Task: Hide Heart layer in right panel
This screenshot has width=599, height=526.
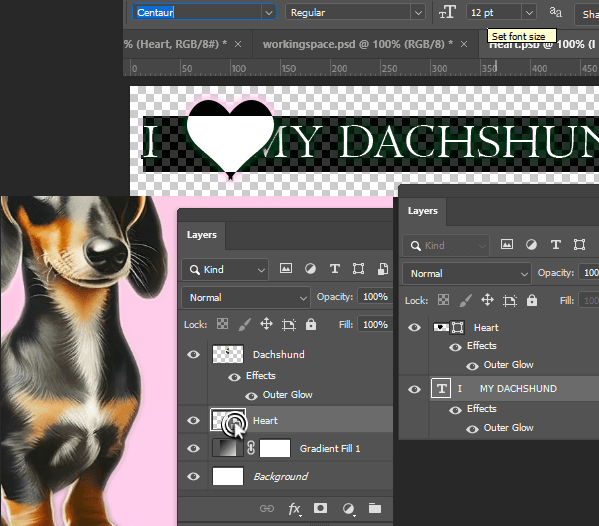Action: click(x=414, y=327)
